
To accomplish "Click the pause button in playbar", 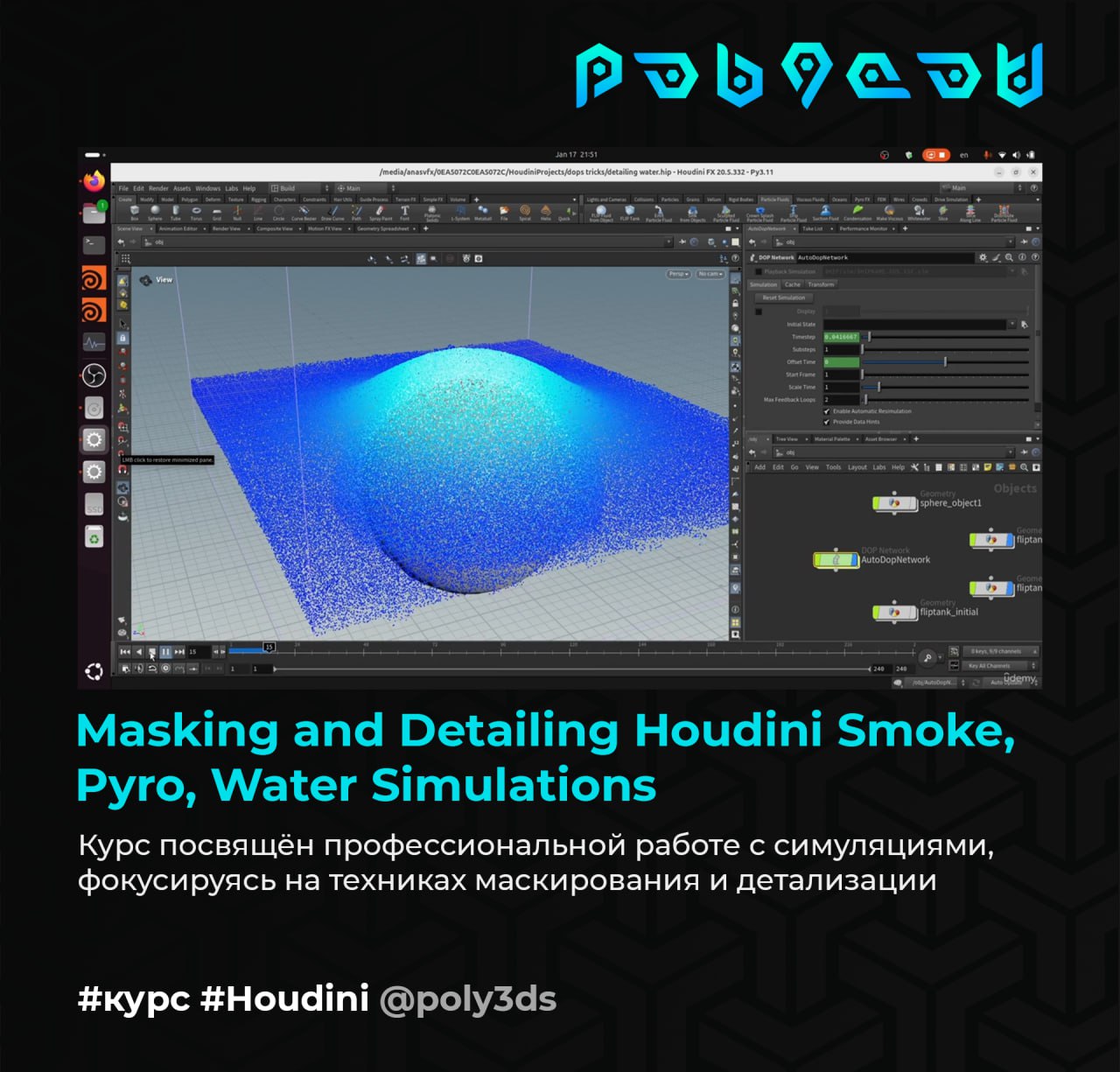I will (x=165, y=652).
